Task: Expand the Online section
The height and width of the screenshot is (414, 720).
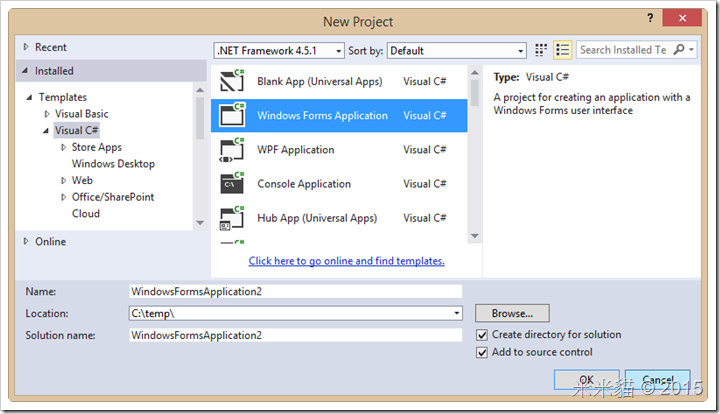Action: 26,241
